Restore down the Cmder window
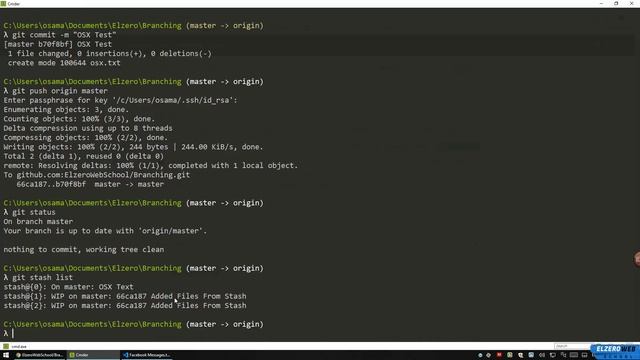The image size is (640, 360). pos(616,4)
